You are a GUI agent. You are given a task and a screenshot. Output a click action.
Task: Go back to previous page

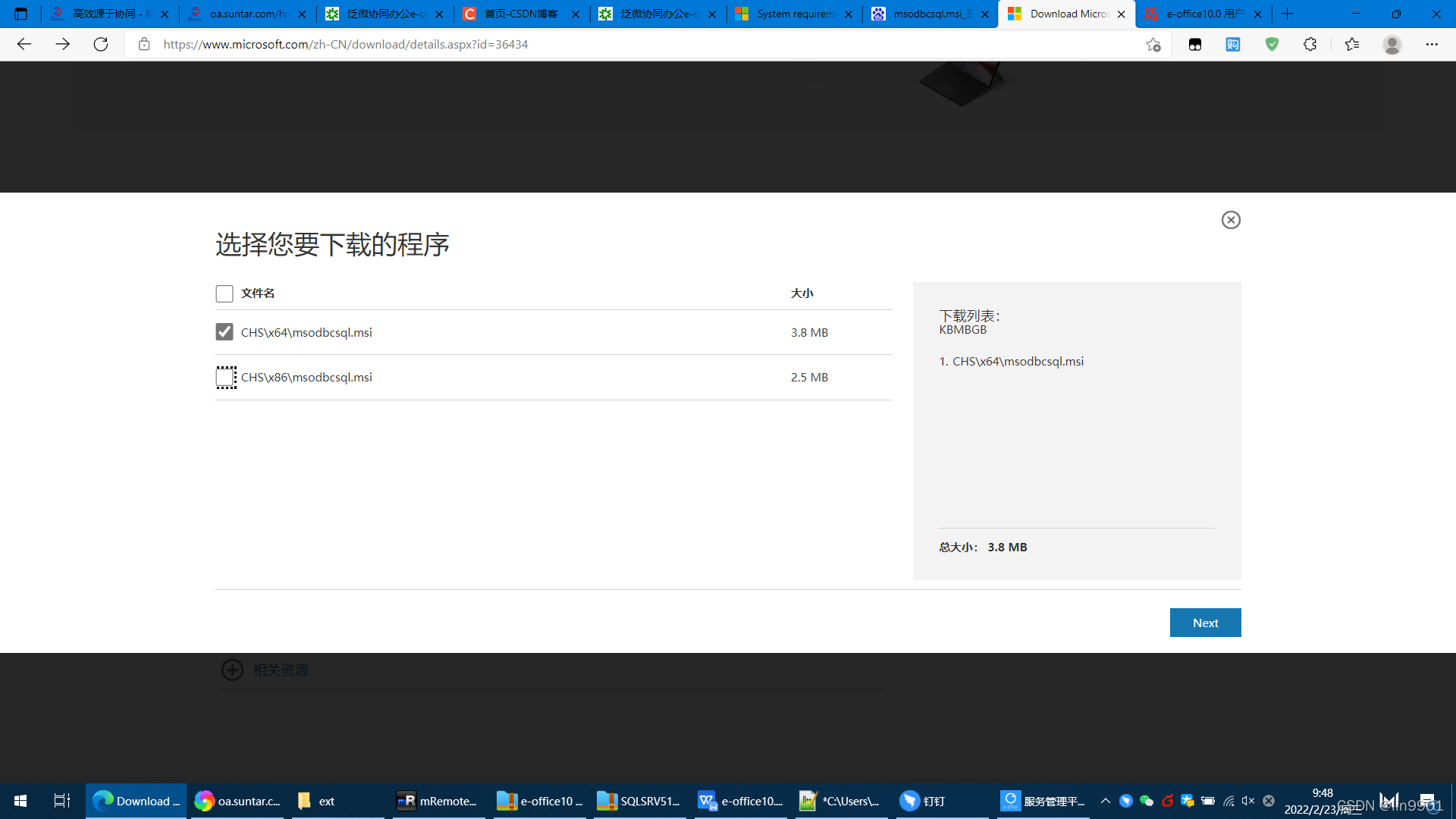pos(24,44)
